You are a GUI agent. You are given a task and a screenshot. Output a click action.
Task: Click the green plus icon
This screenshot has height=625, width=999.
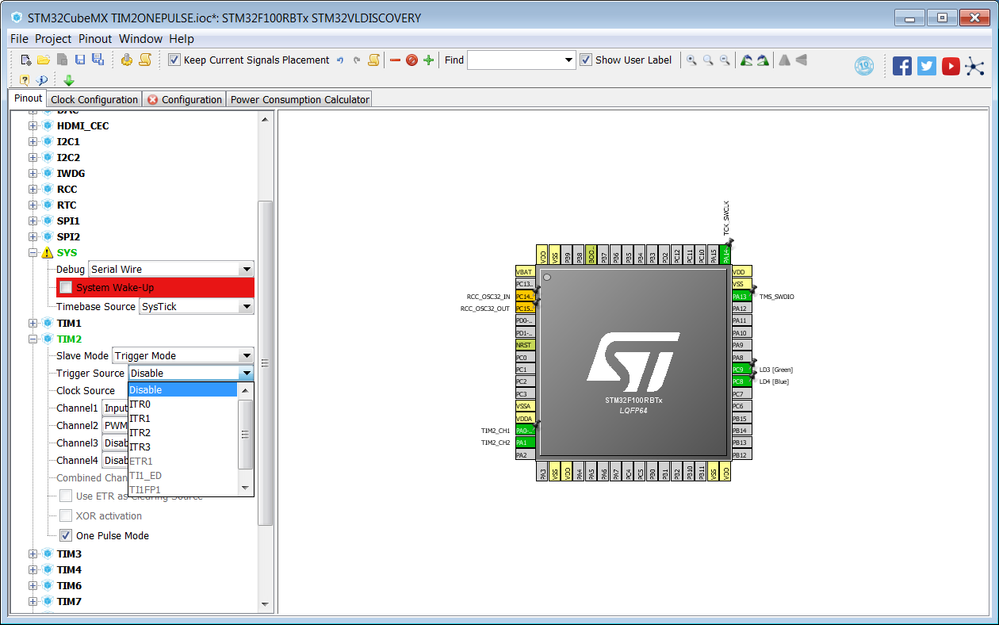(428, 60)
